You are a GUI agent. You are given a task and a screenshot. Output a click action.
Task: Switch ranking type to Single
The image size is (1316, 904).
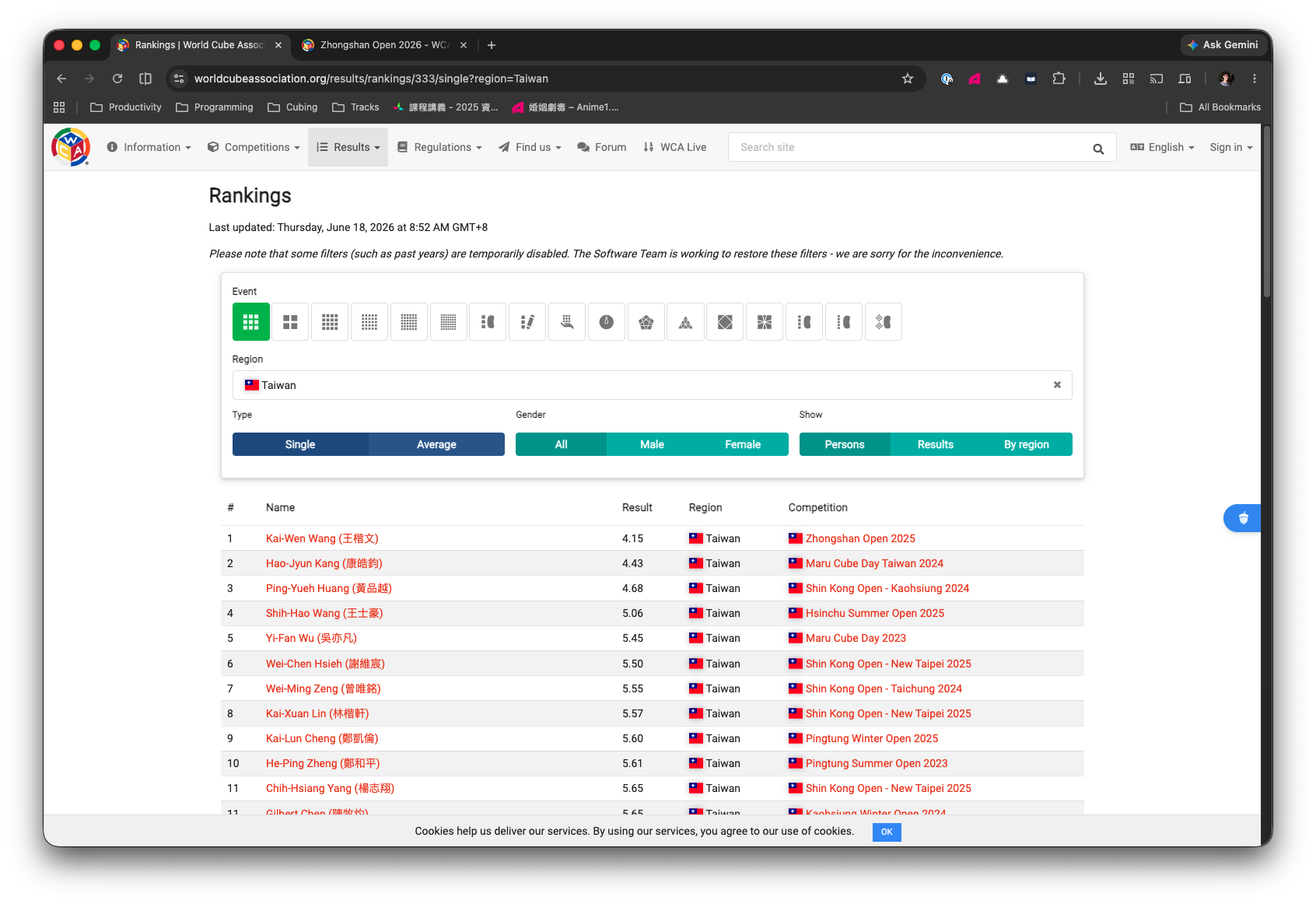click(x=300, y=444)
